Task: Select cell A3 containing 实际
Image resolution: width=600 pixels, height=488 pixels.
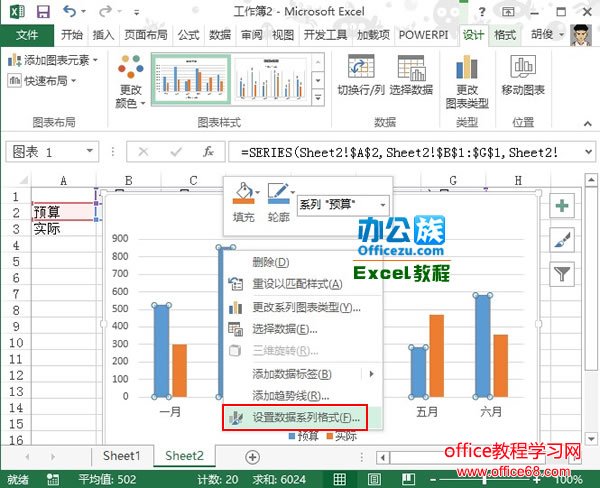Action: (x=64, y=229)
